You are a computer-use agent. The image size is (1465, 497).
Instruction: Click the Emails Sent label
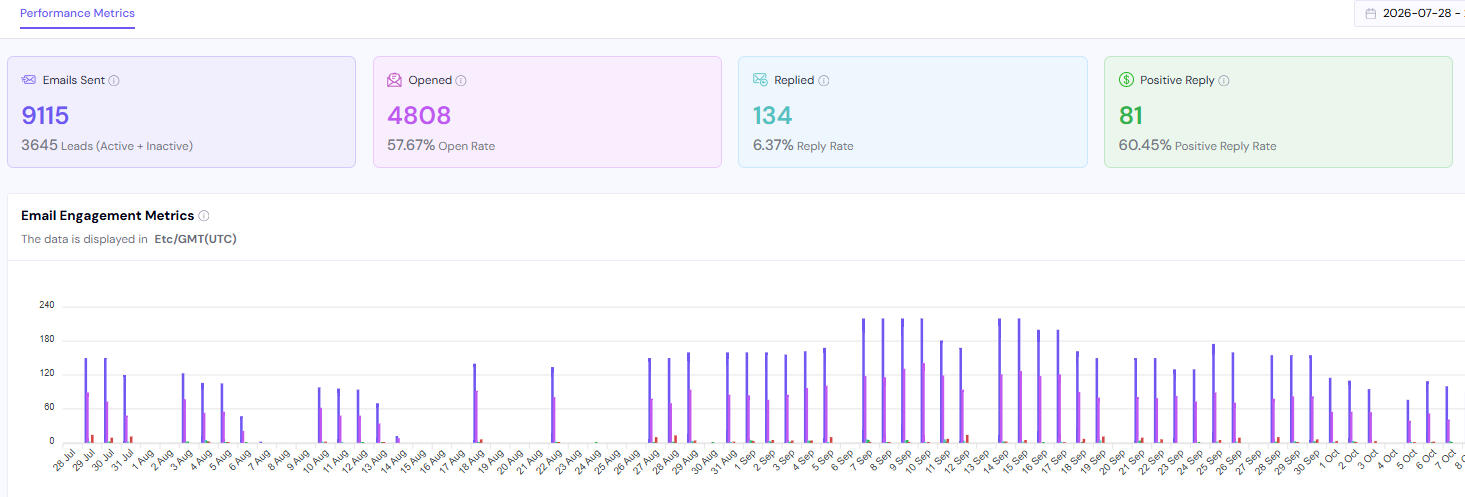point(74,80)
